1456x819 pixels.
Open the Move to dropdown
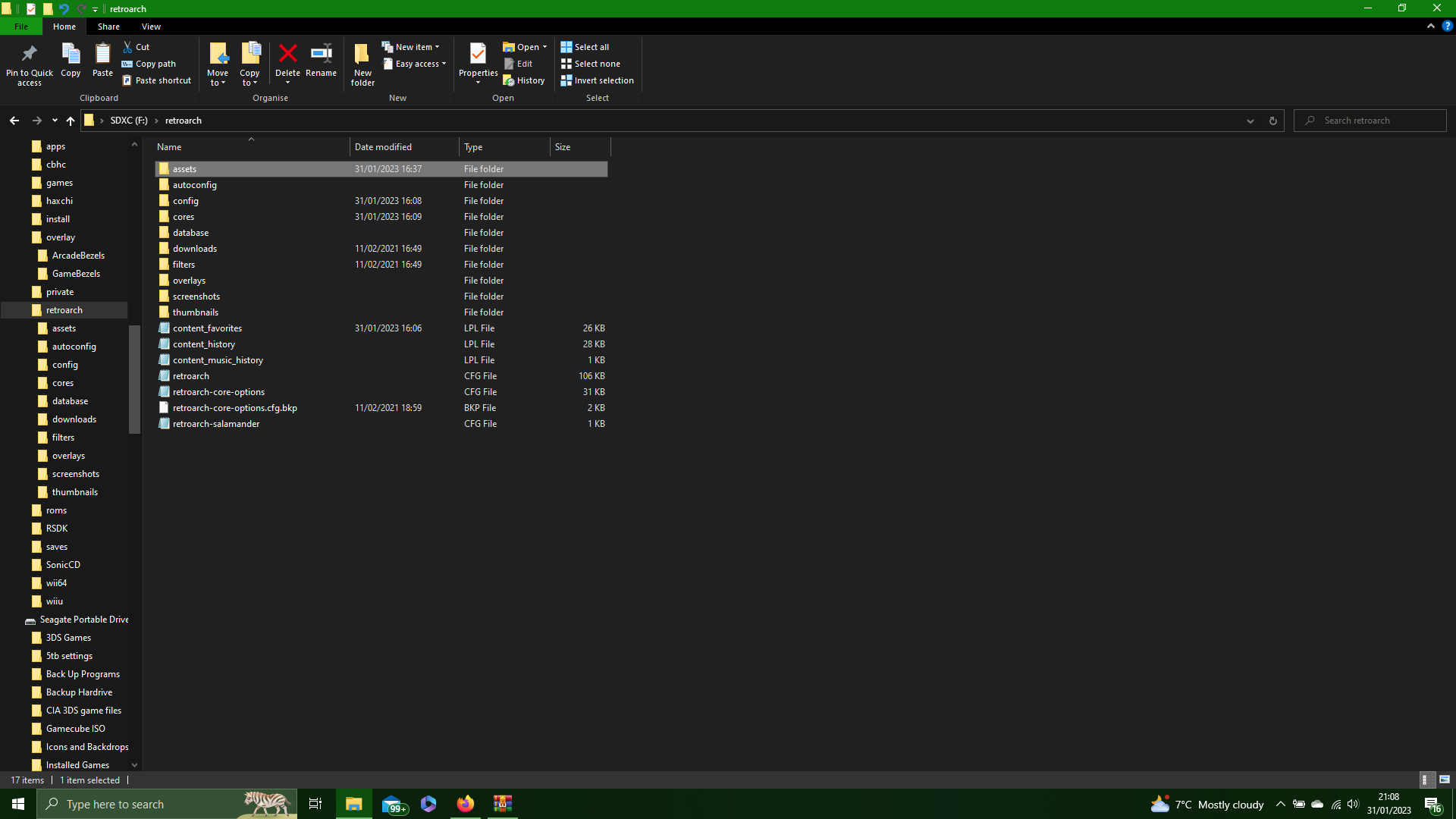(x=218, y=64)
